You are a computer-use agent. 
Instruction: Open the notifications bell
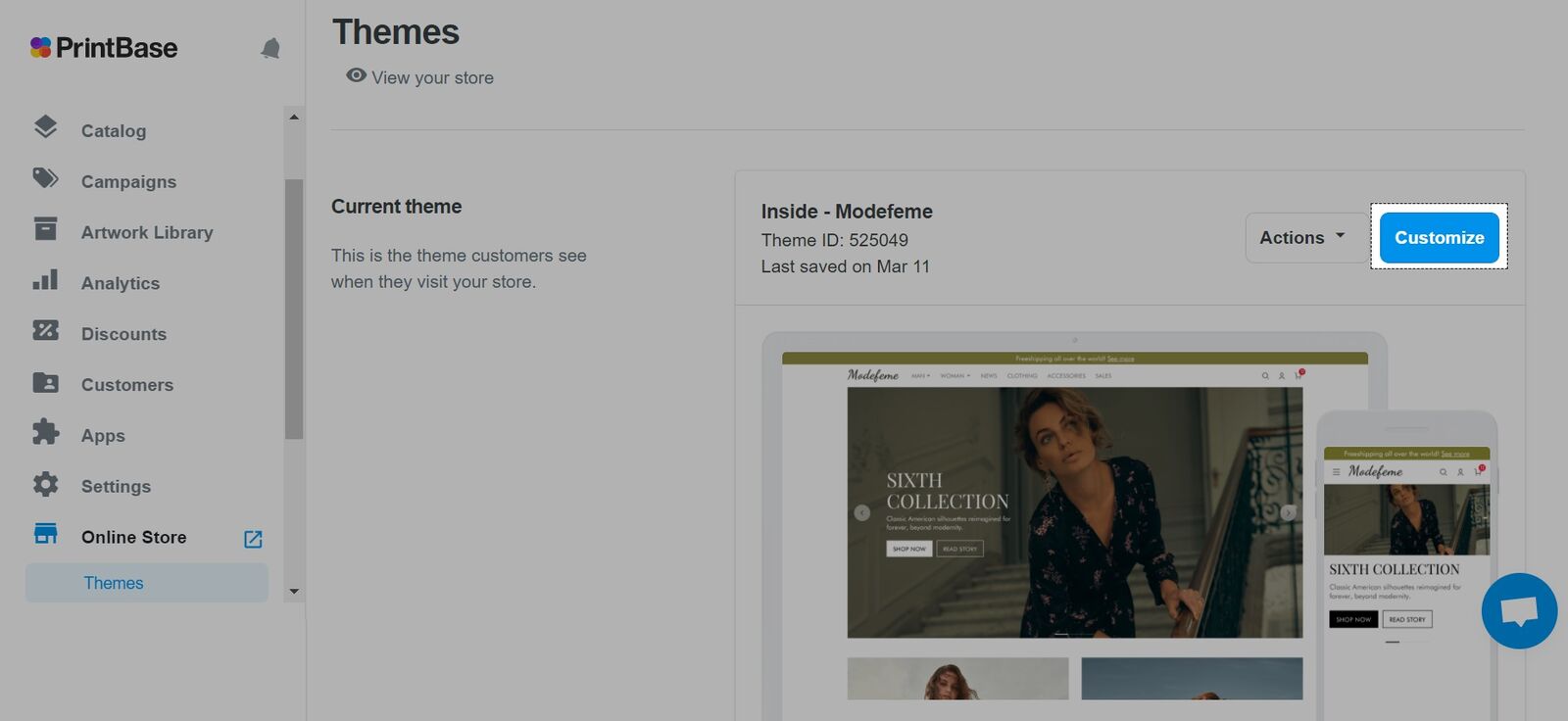tap(270, 48)
